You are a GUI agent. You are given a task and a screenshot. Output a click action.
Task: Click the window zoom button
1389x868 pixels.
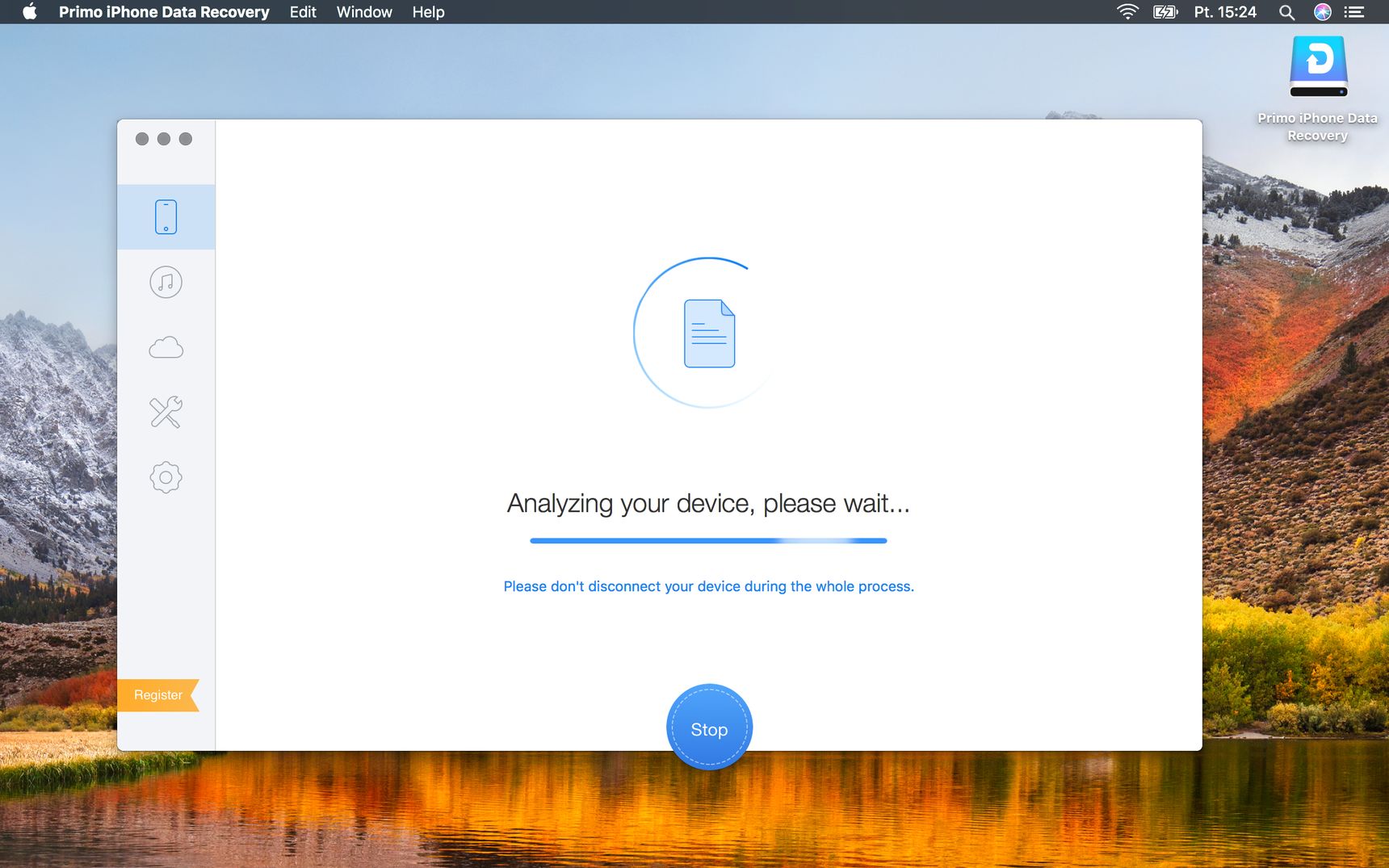[x=186, y=139]
